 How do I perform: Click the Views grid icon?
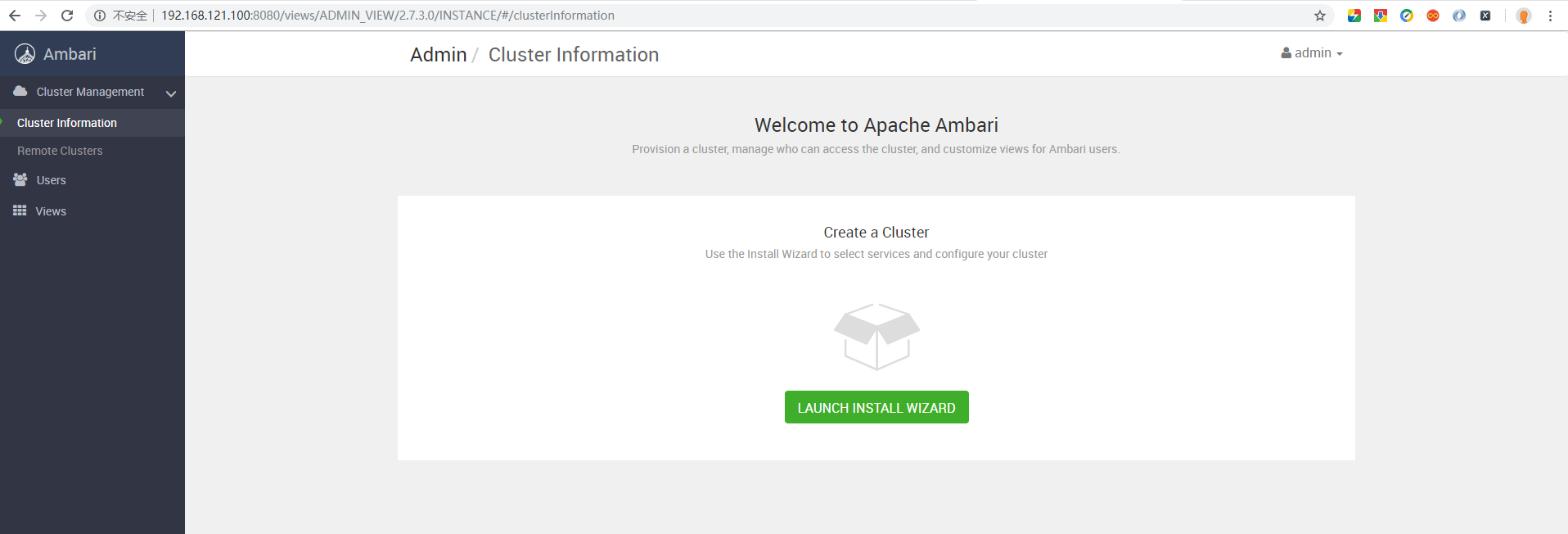coord(20,210)
